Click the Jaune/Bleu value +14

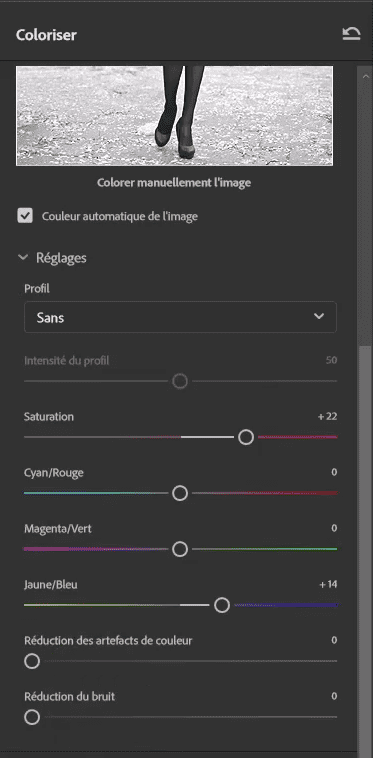(x=328, y=584)
